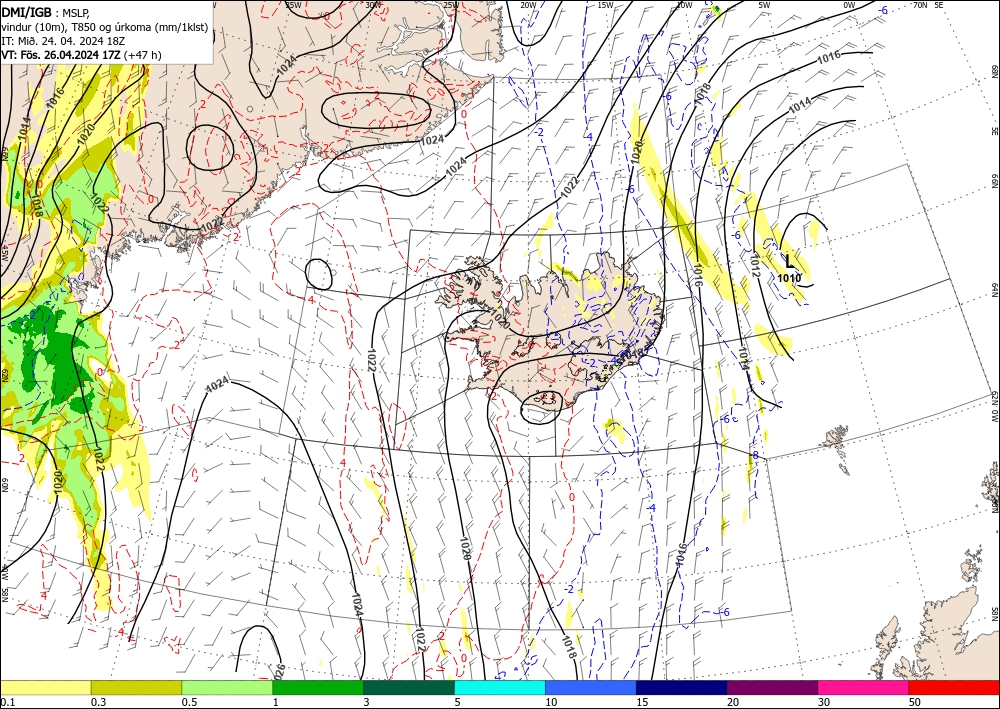Choose the purple 20 mm legend swatch
This screenshot has height=709, width=1000.
[x=772, y=687]
